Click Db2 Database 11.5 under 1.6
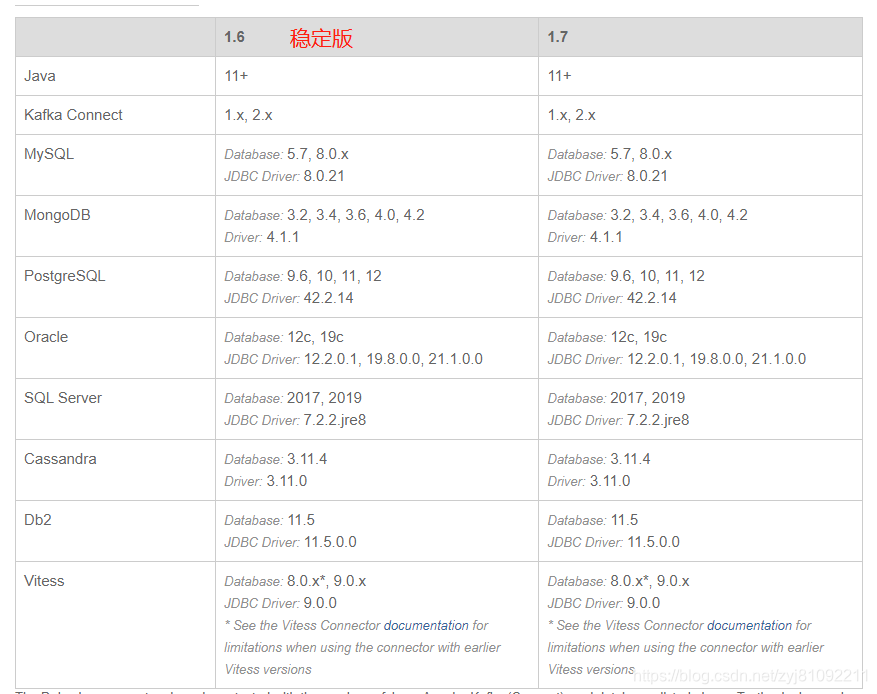Viewport: 877px width, 694px height. [x=270, y=520]
